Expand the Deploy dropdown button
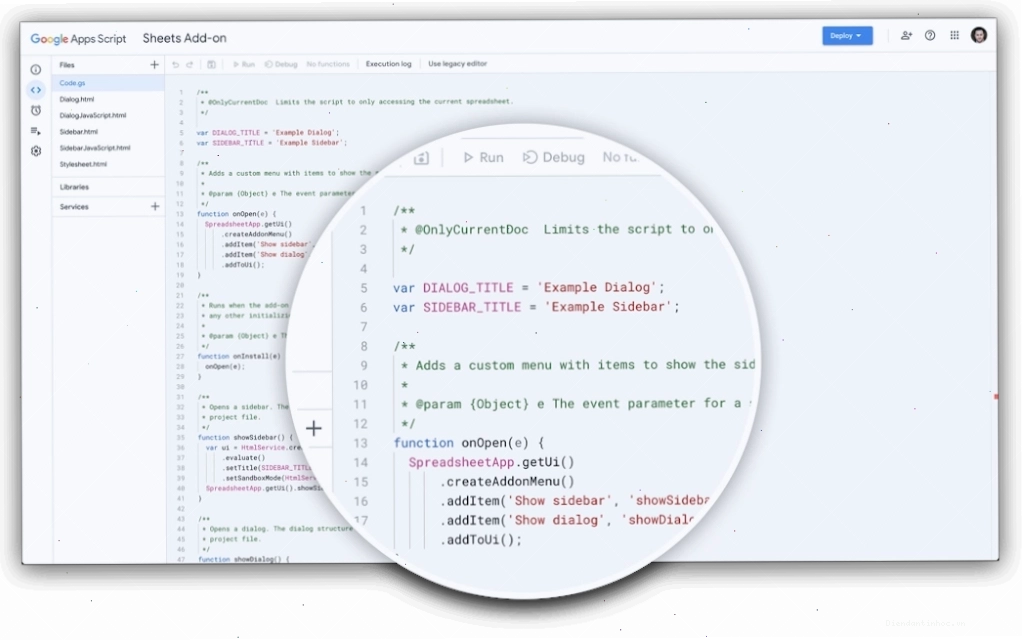Viewport: 1022px width, 640px height. point(847,36)
